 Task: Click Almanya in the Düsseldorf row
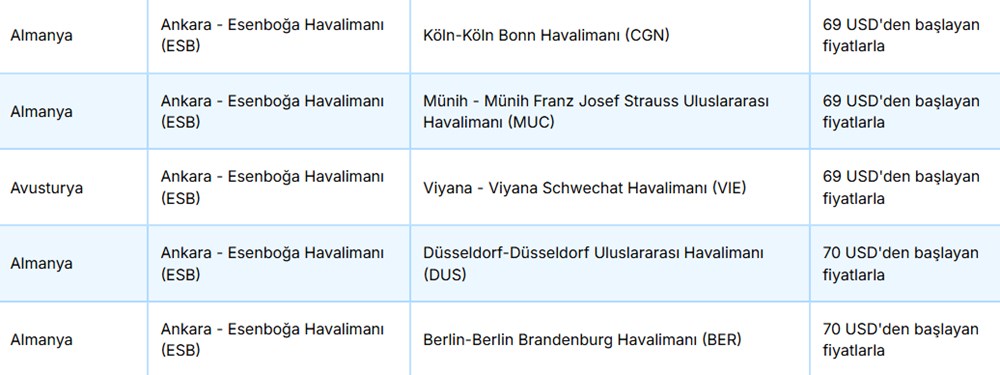click(41, 264)
